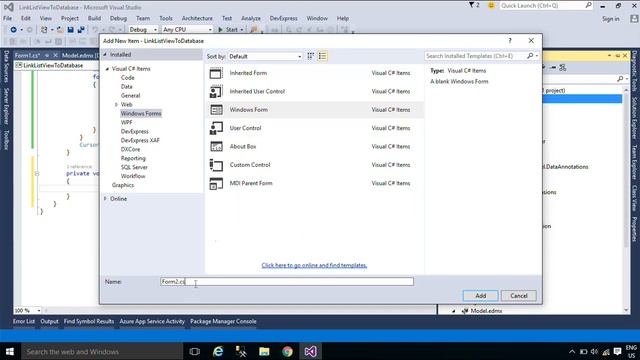This screenshot has width=640, height=360.
Task: Click the Cancel button
Action: [x=518, y=296]
